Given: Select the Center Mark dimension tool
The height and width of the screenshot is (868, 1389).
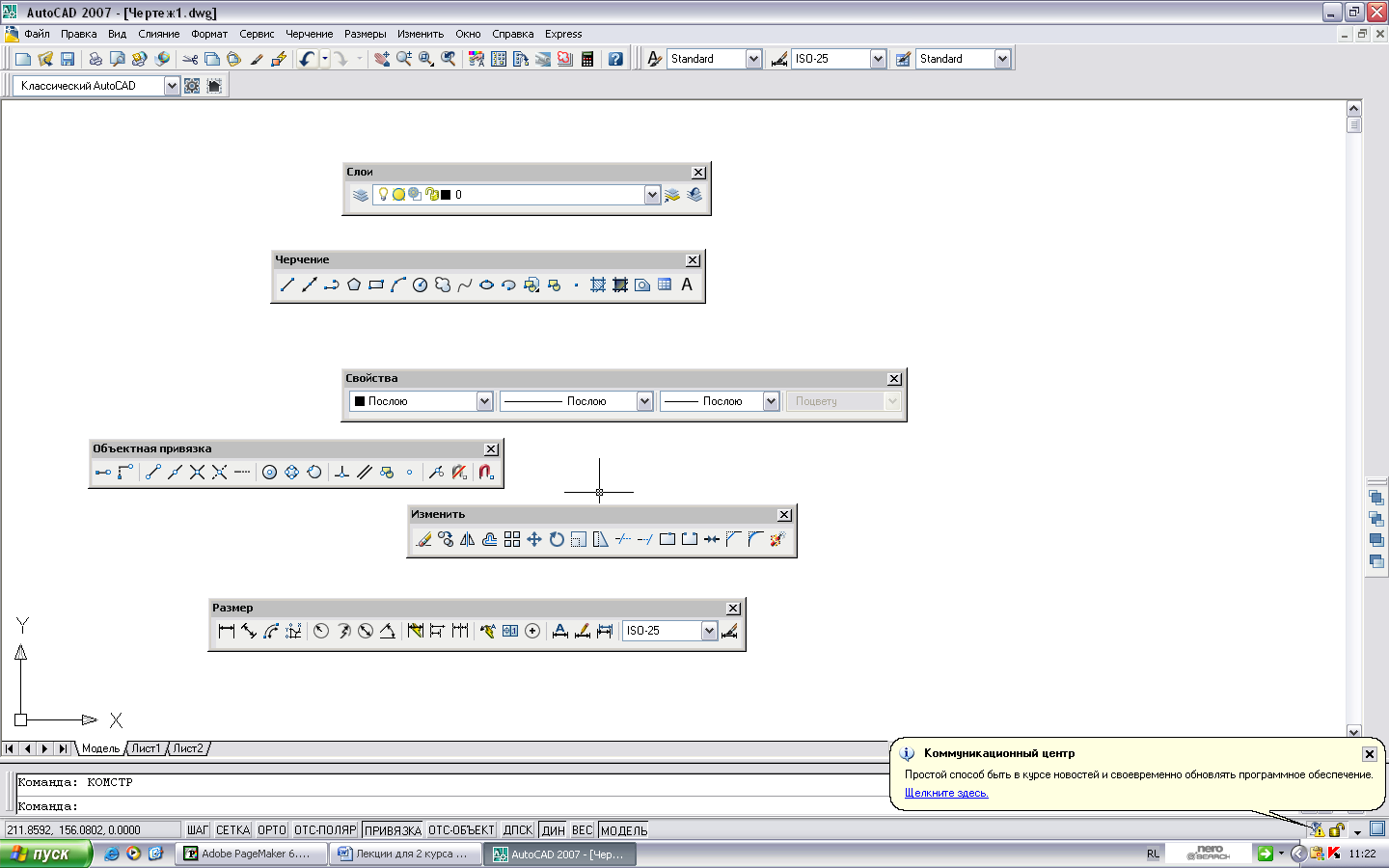Looking at the screenshot, I should (532, 631).
